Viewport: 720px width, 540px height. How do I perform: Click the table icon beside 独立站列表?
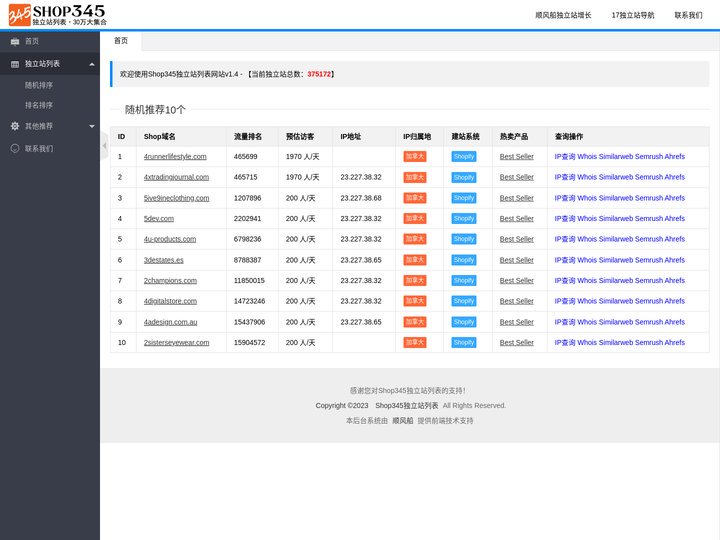(15, 64)
